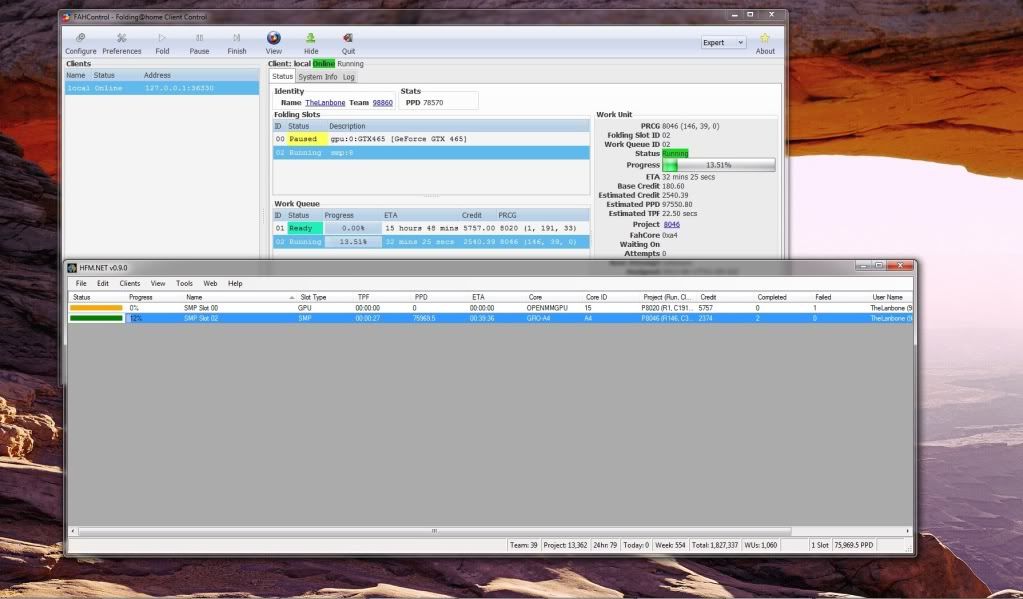Viewport: 1023px width, 599px height.
Task: Click the HFM.NET title bar icon
Action: (x=72, y=268)
